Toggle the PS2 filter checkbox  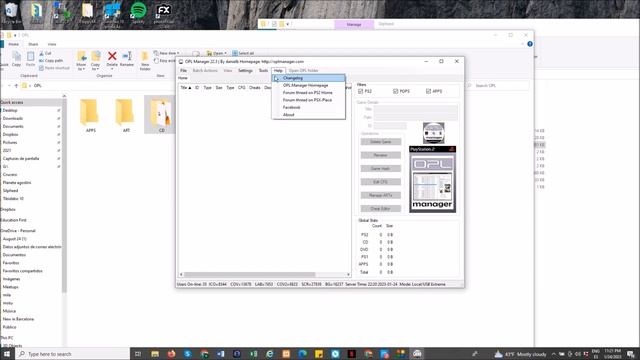(x=360, y=91)
